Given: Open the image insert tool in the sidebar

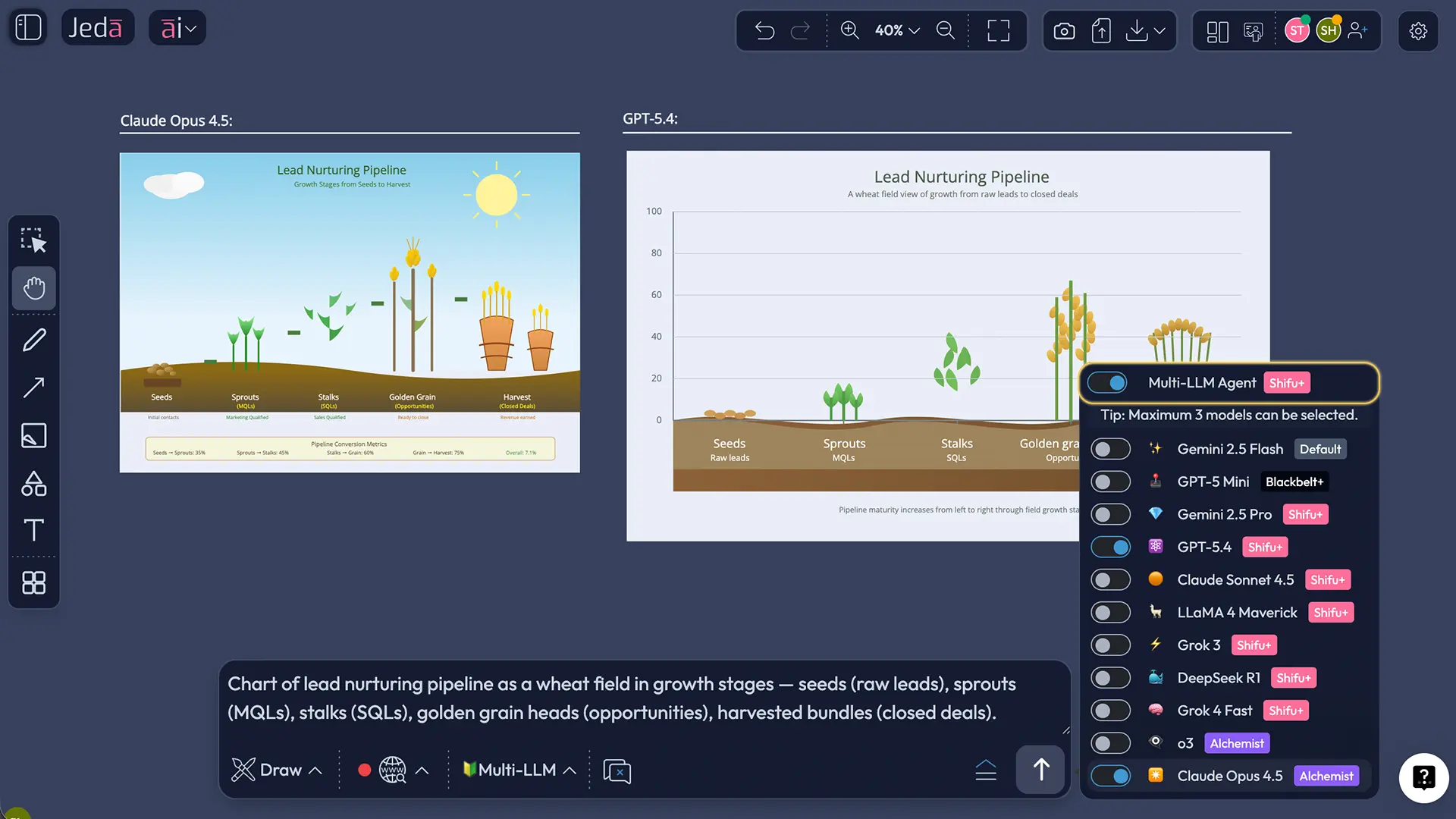Looking at the screenshot, I should click(x=33, y=435).
